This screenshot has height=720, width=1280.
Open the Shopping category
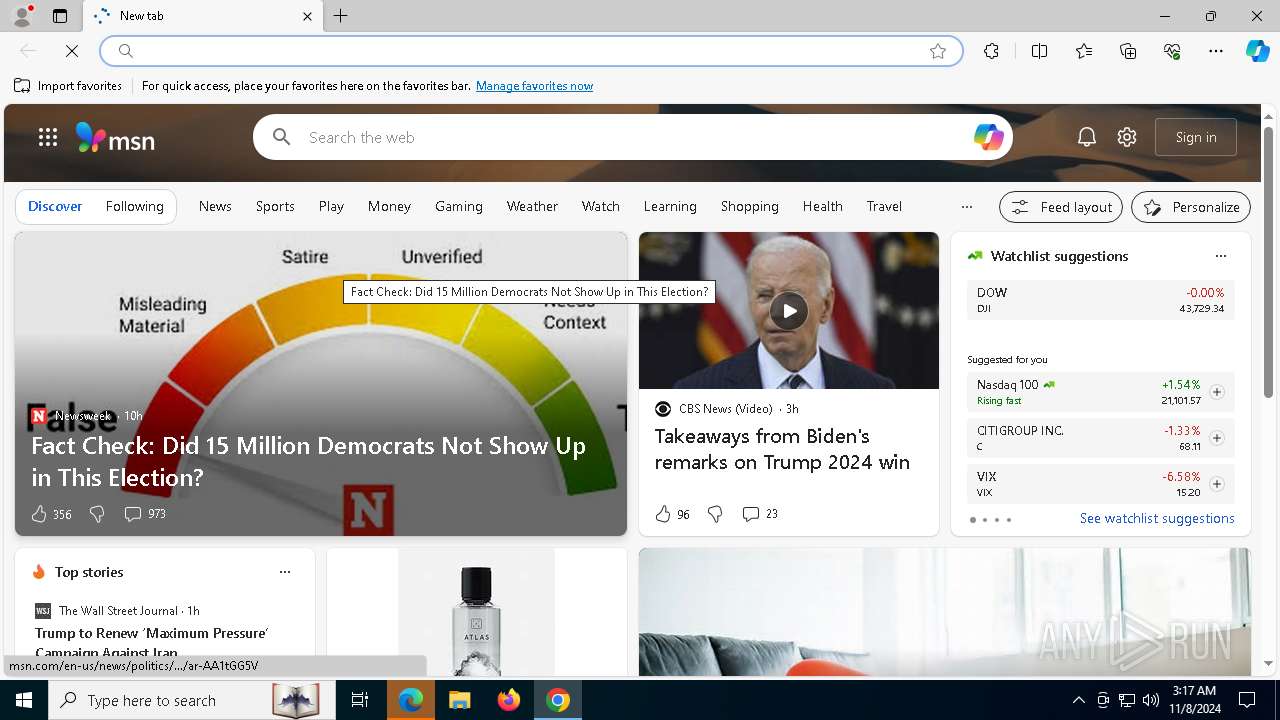click(x=749, y=206)
